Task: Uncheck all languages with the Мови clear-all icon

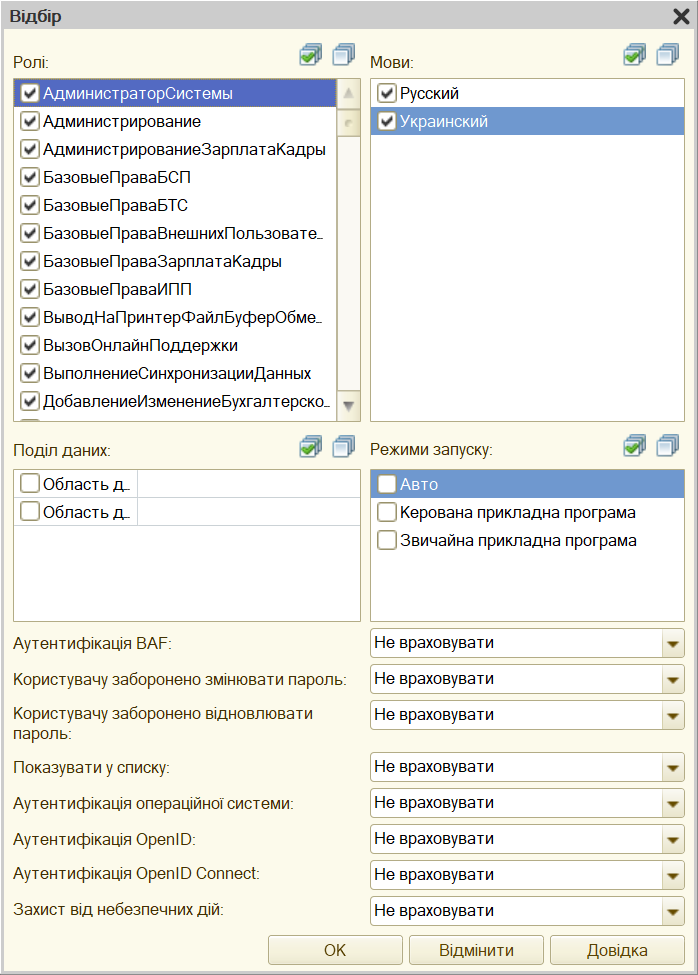Action: coord(668,55)
